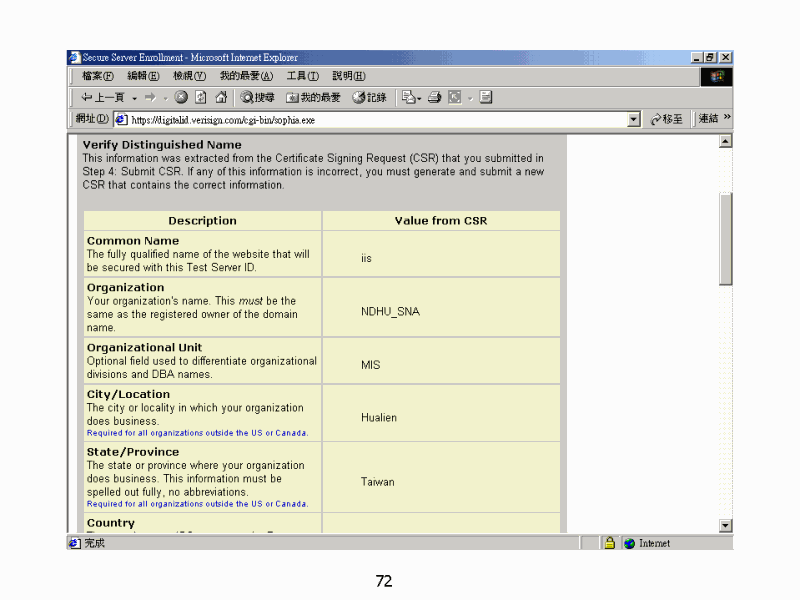The height and width of the screenshot is (600, 800).
Task: Click the Forward arrow toolbar button
Action: coord(149,97)
